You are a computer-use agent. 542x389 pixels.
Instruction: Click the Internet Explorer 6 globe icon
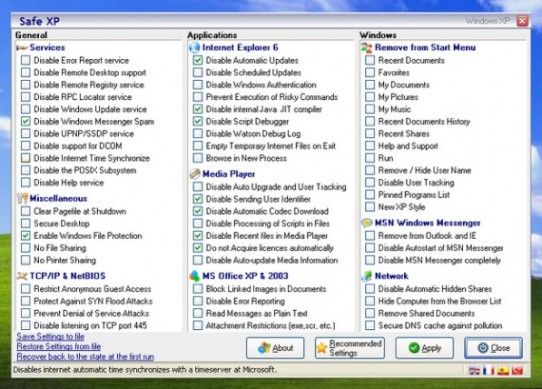[194, 47]
